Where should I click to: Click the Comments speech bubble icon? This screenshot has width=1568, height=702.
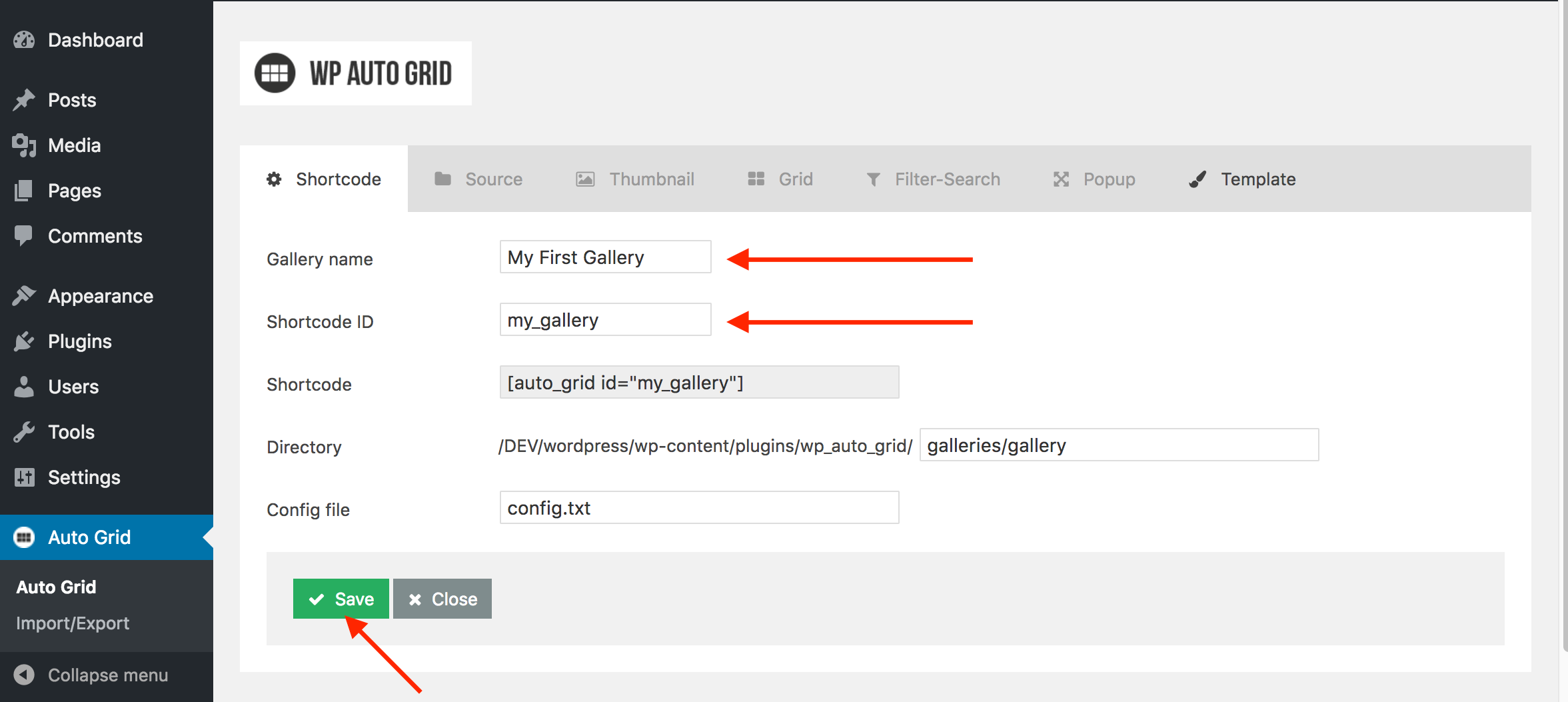[x=24, y=236]
